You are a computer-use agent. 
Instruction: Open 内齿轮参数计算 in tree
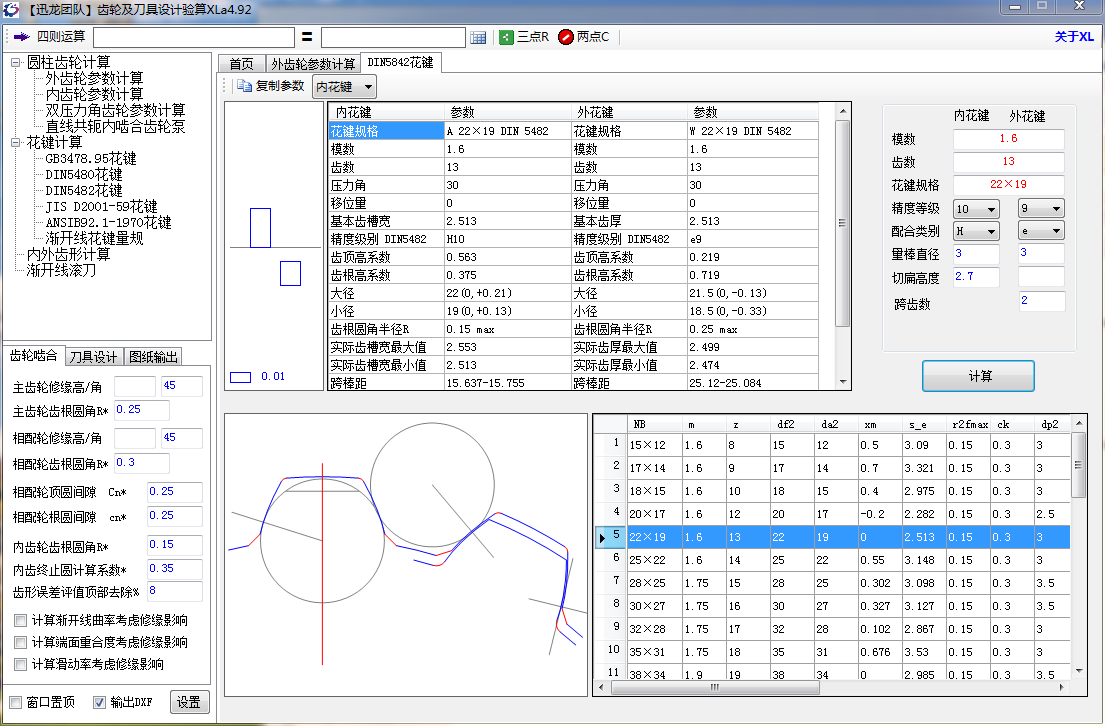coord(94,94)
